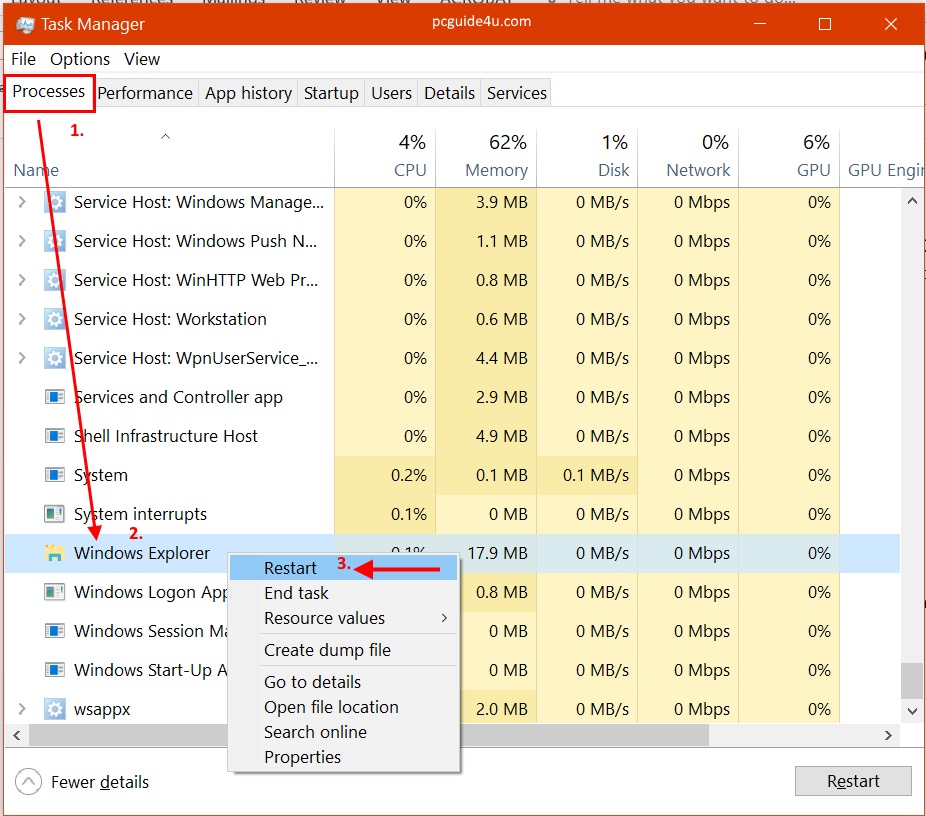The height and width of the screenshot is (816, 926).
Task: Click the horizontal scrollbar left arrow
Action: pos(17,735)
